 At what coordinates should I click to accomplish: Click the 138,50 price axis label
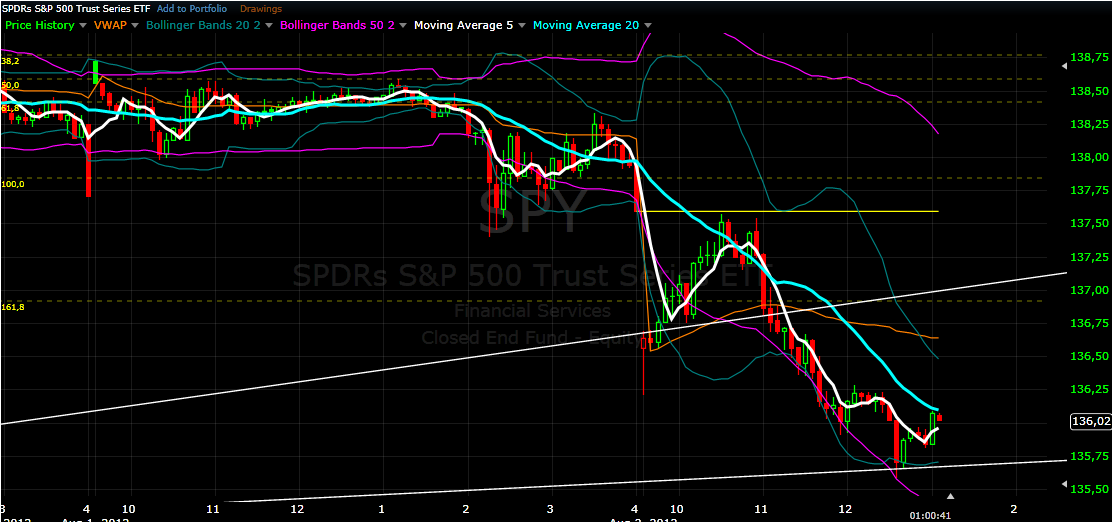pyautogui.click(x=1090, y=92)
